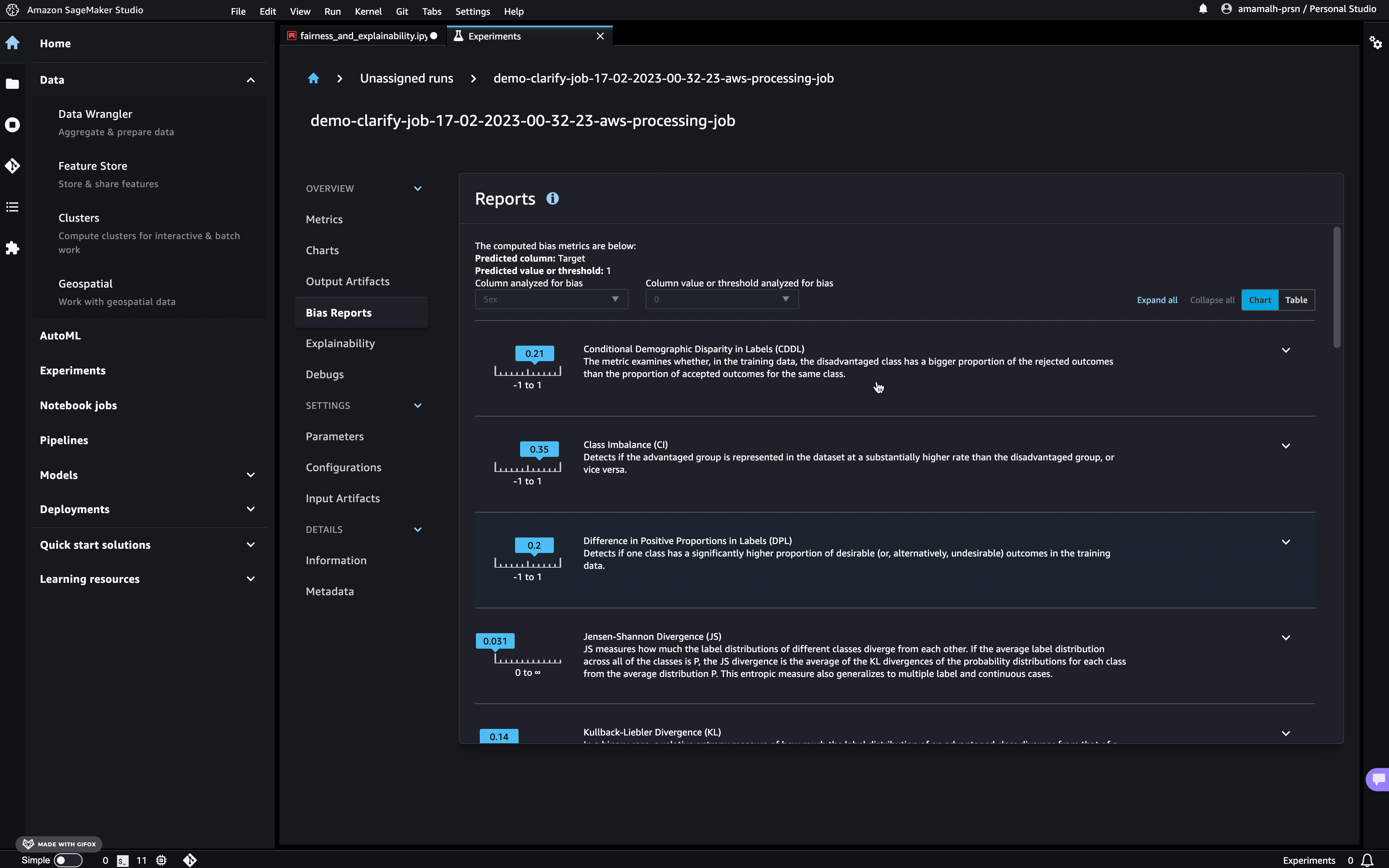Click the Reports panel vertical scrollbar
The height and width of the screenshot is (868, 1389).
coord(1337,287)
